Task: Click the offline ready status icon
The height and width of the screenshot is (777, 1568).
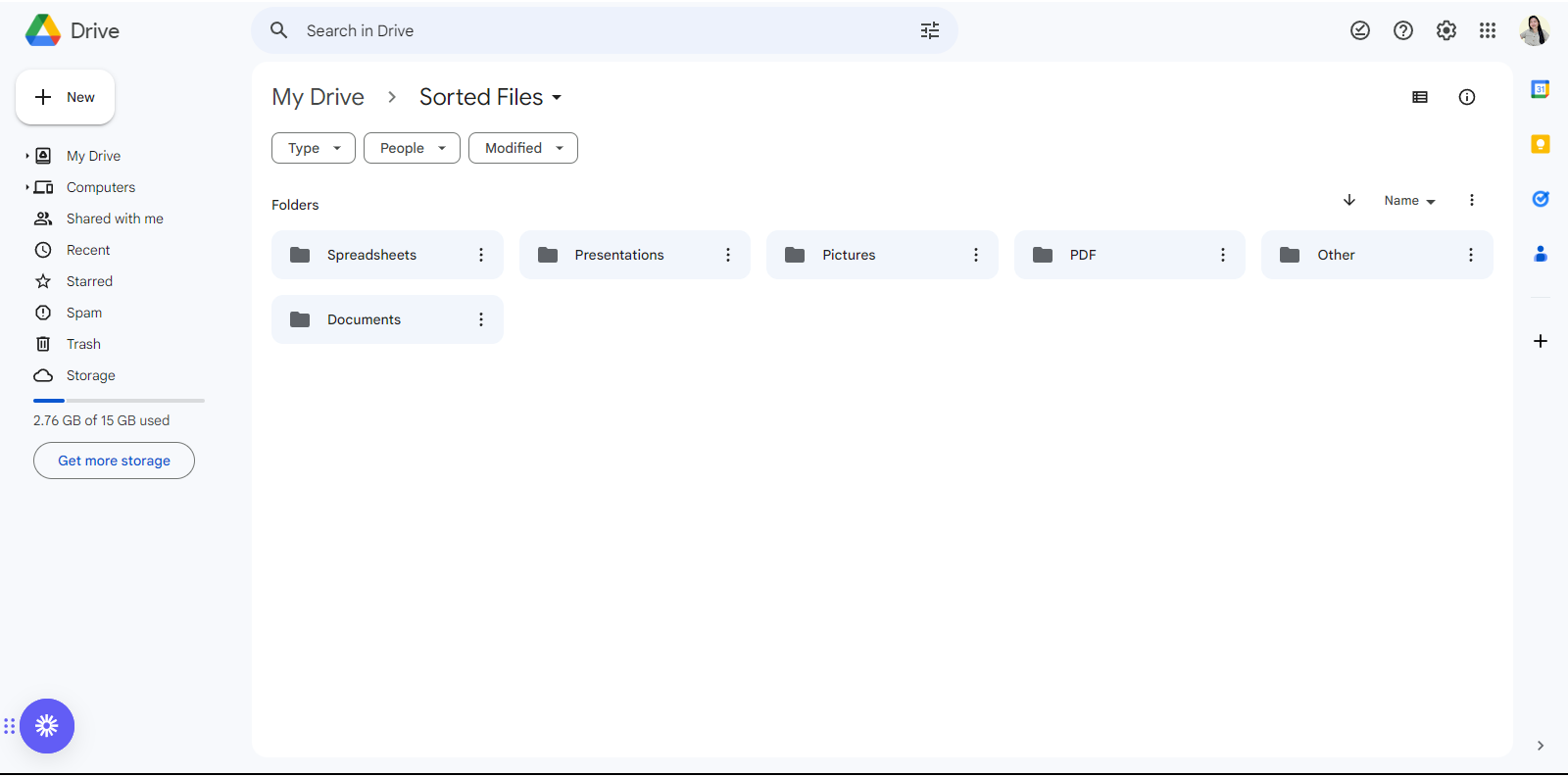Action: point(1360,30)
